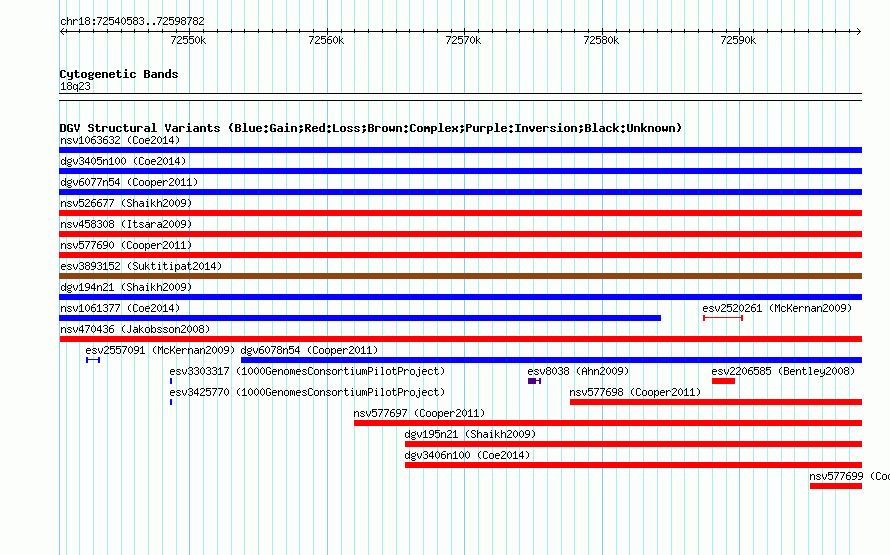Click the blue bar under dgv6077n54

tap(460, 192)
